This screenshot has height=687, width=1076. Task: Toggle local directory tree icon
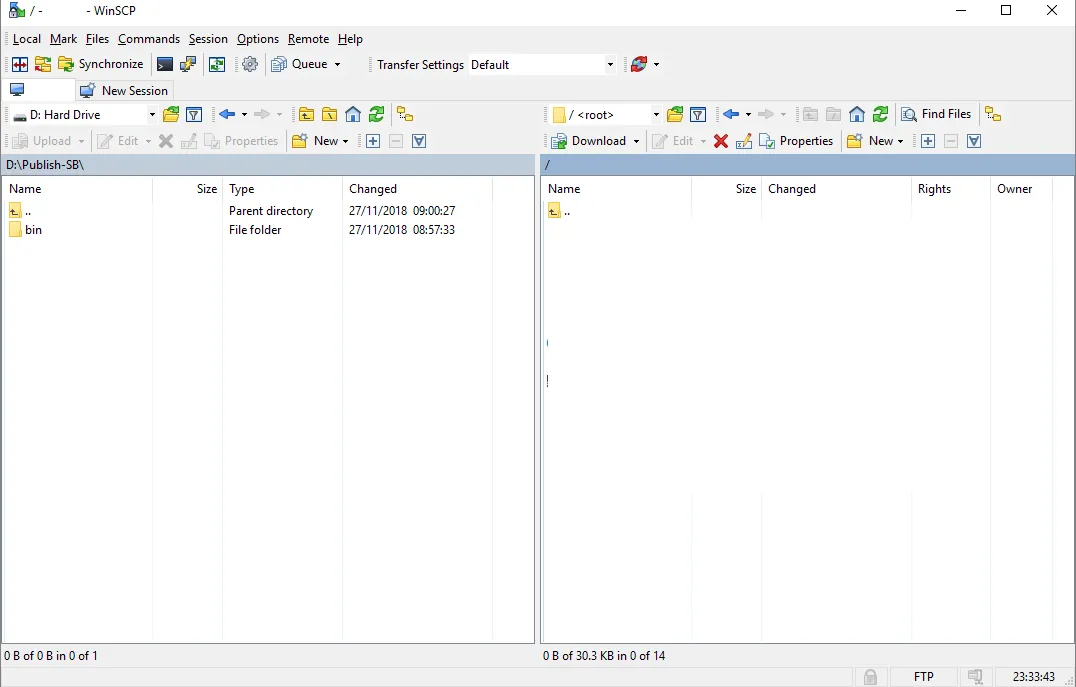[x=405, y=115]
